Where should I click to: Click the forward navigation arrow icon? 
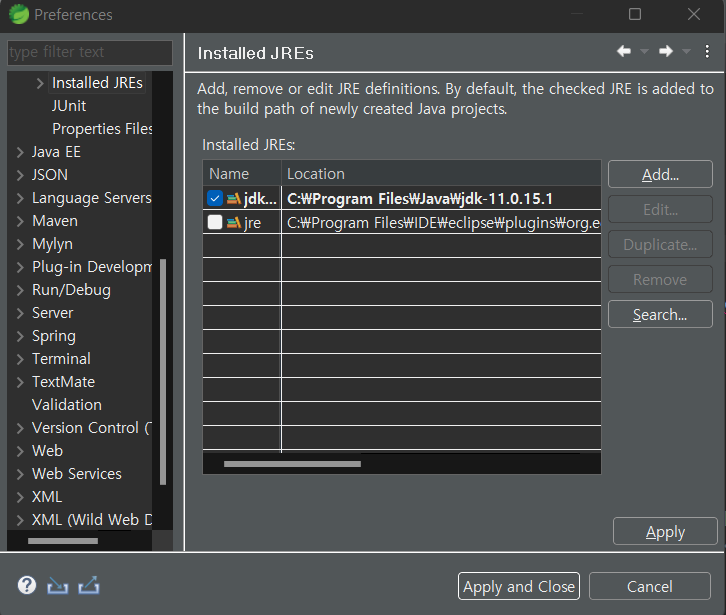pyautogui.click(x=666, y=51)
